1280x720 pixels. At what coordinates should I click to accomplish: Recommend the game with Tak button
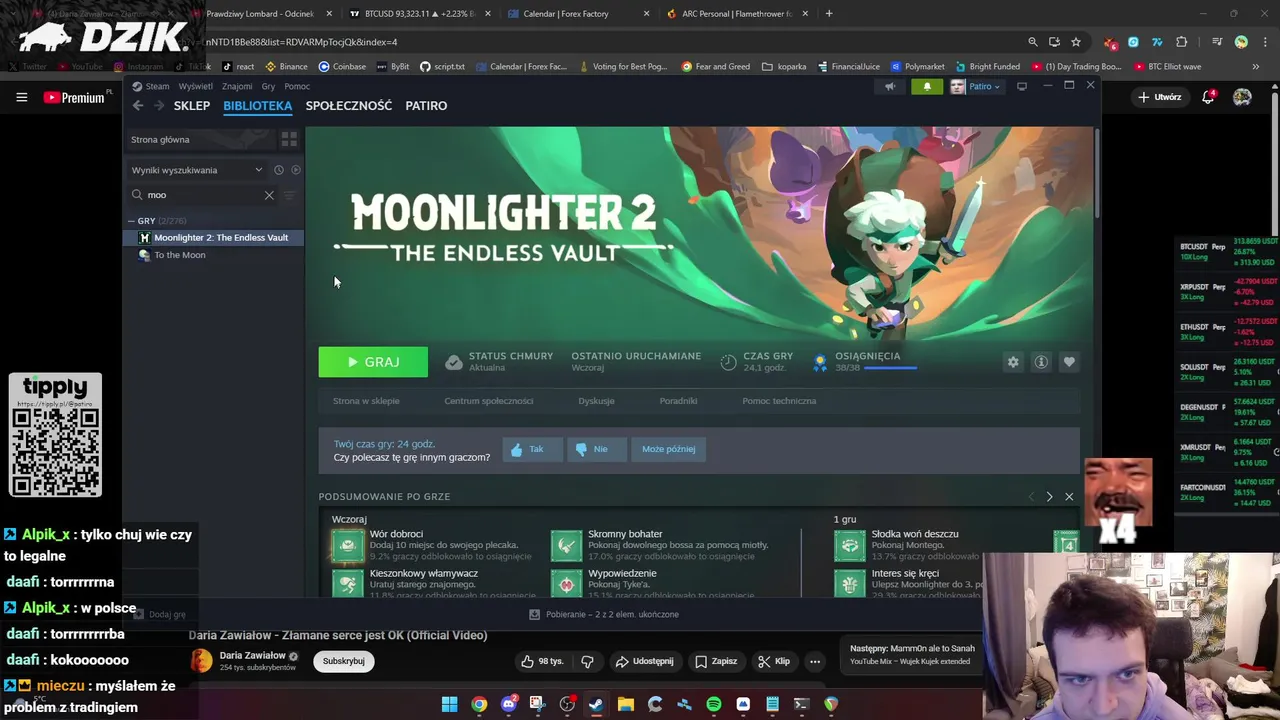point(532,449)
